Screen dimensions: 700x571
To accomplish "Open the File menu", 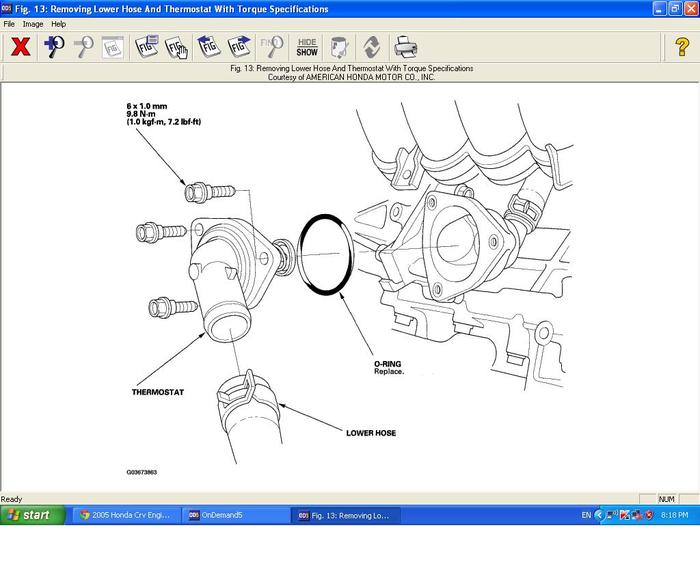I will (9, 24).
